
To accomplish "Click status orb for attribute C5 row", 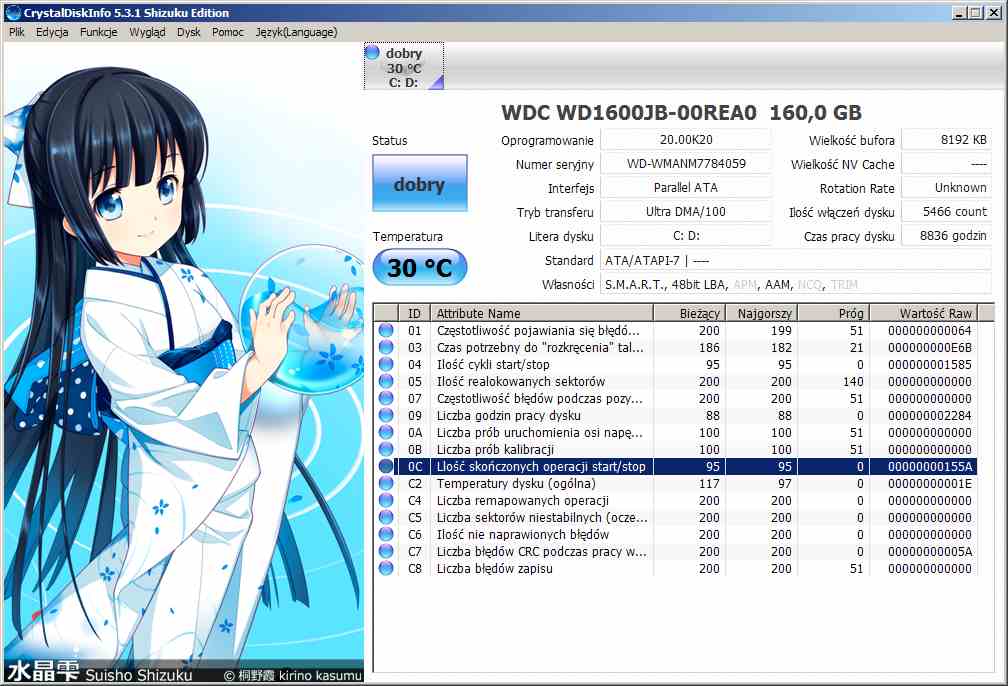I will click(386, 518).
